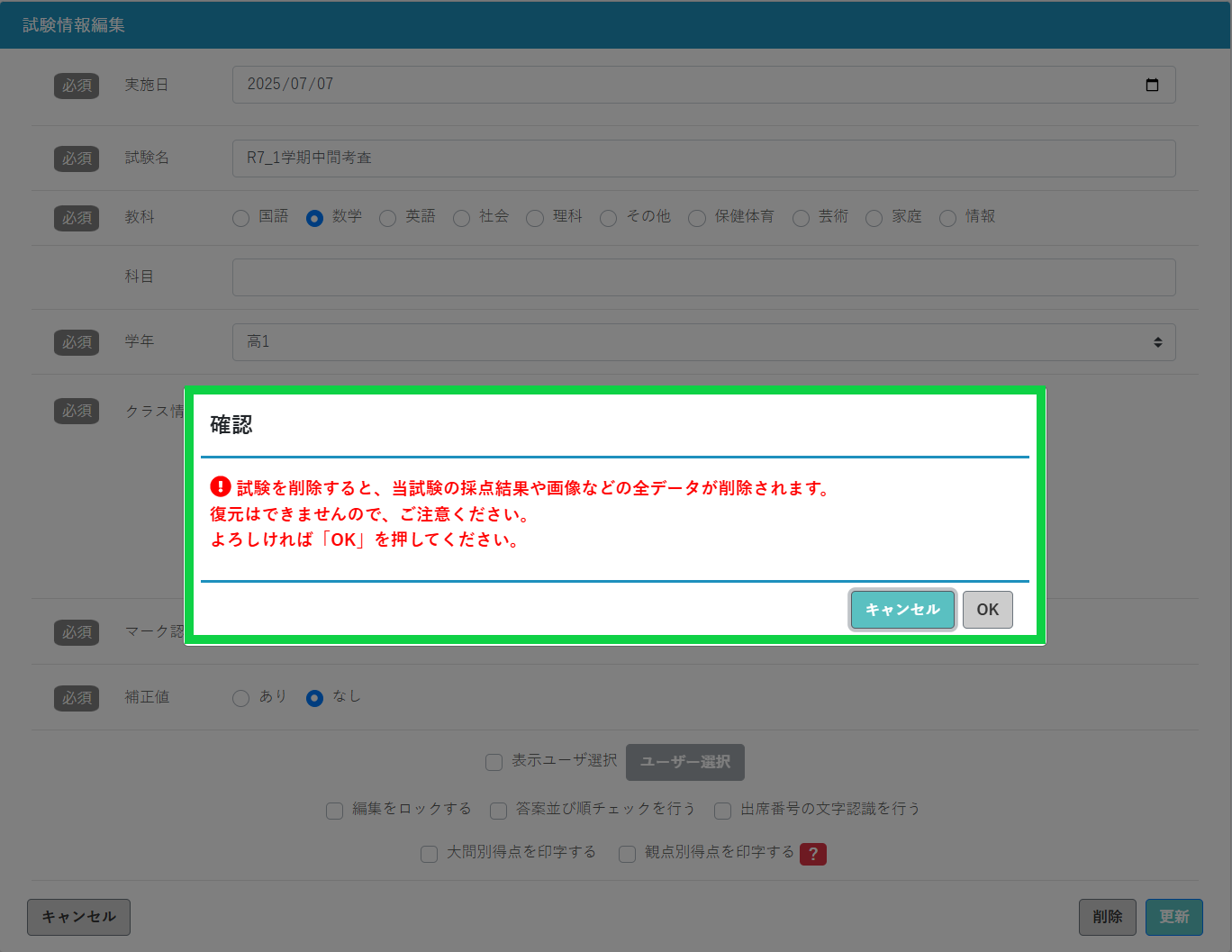Click the 補正値 field label

(147, 697)
